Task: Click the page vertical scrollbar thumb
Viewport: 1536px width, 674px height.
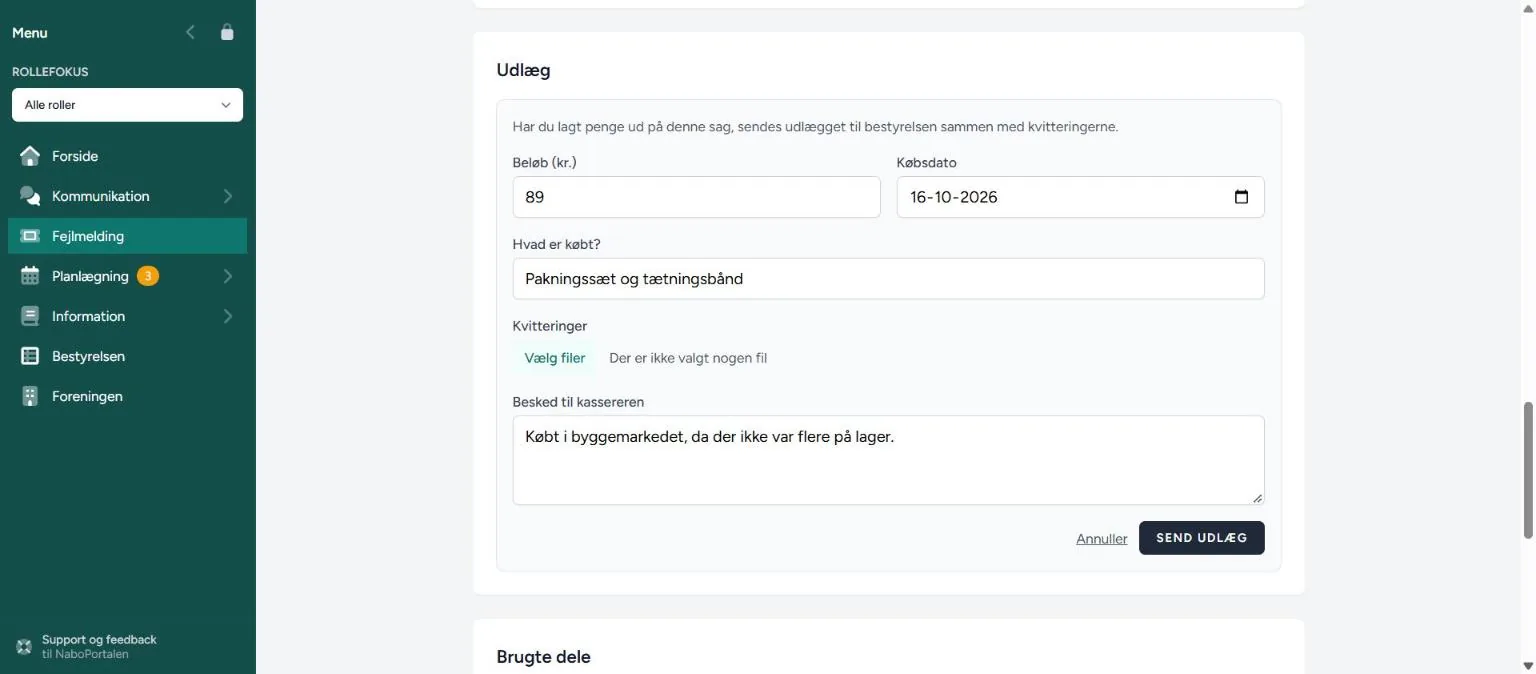Action: point(1527,470)
